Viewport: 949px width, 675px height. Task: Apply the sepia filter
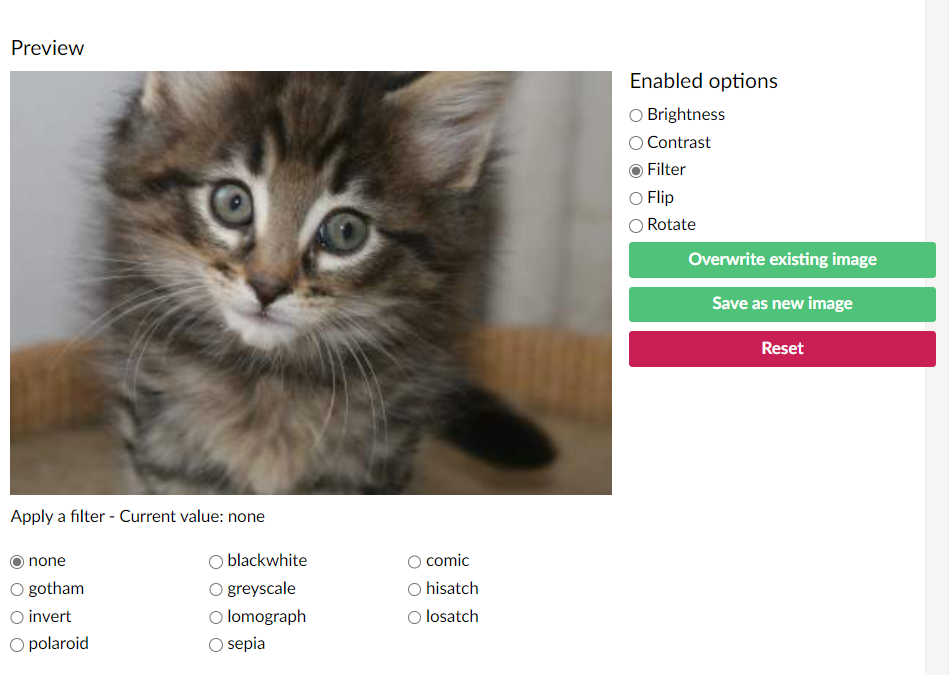[x=216, y=645]
